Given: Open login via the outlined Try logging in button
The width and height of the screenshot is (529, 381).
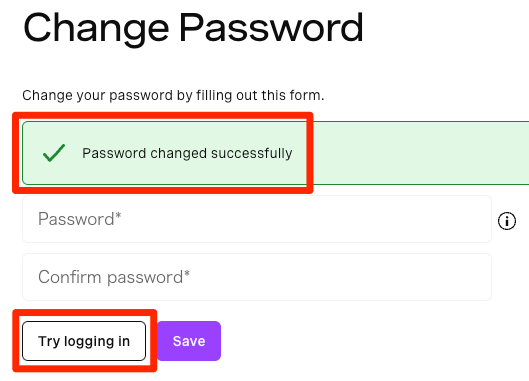Looking at the screenshot, I should pos(84,341).
